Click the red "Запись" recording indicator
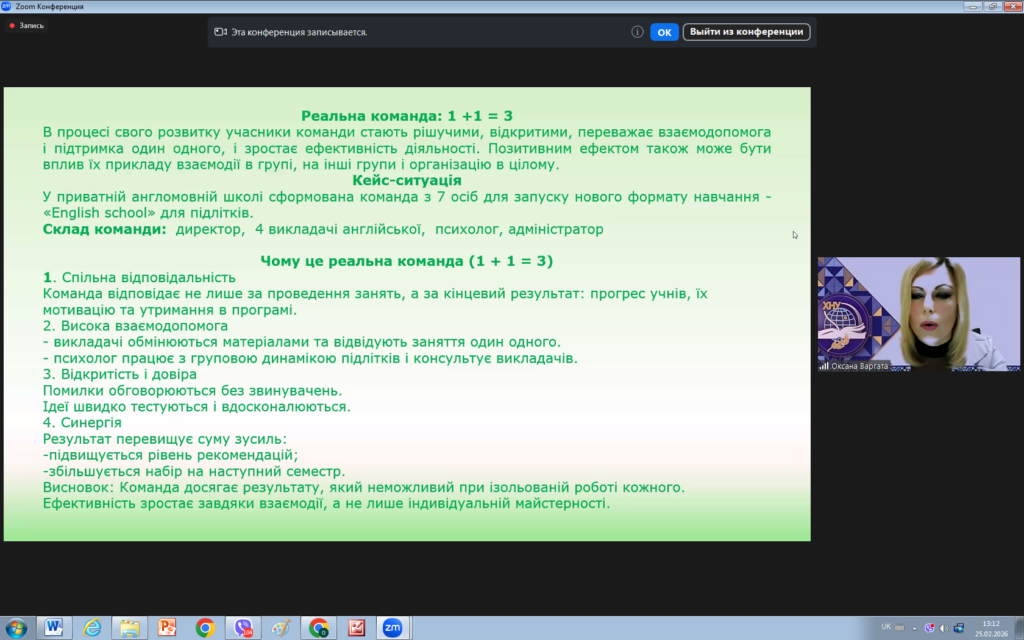The height and width of the screenshot is (640, 1024). click(26, 26)
